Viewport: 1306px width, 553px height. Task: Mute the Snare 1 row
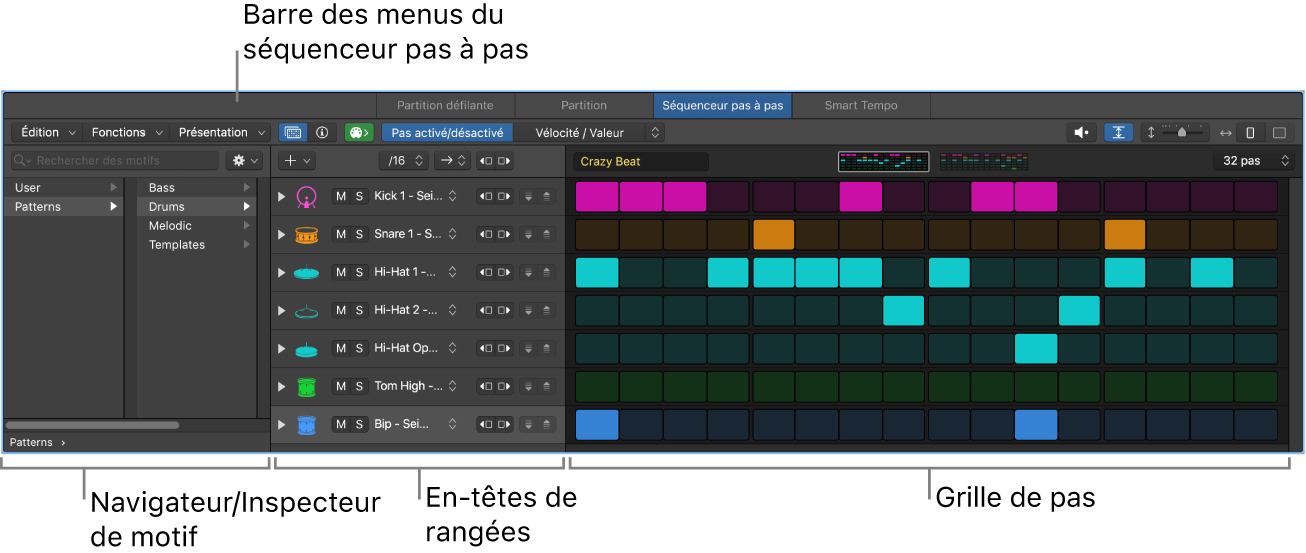pos(341,234)
